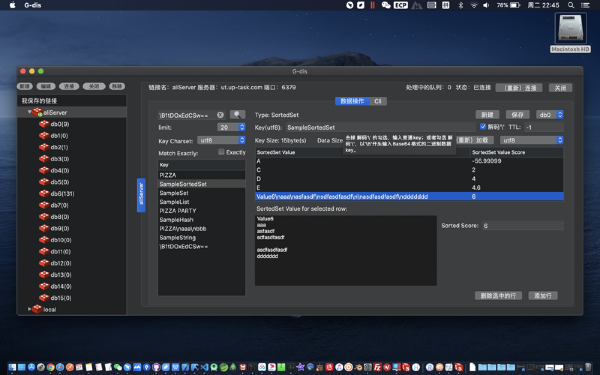The height and width of the screenshot is (375, 600).
Task: Switch to the Cli tab
Action: click(378, 101)
